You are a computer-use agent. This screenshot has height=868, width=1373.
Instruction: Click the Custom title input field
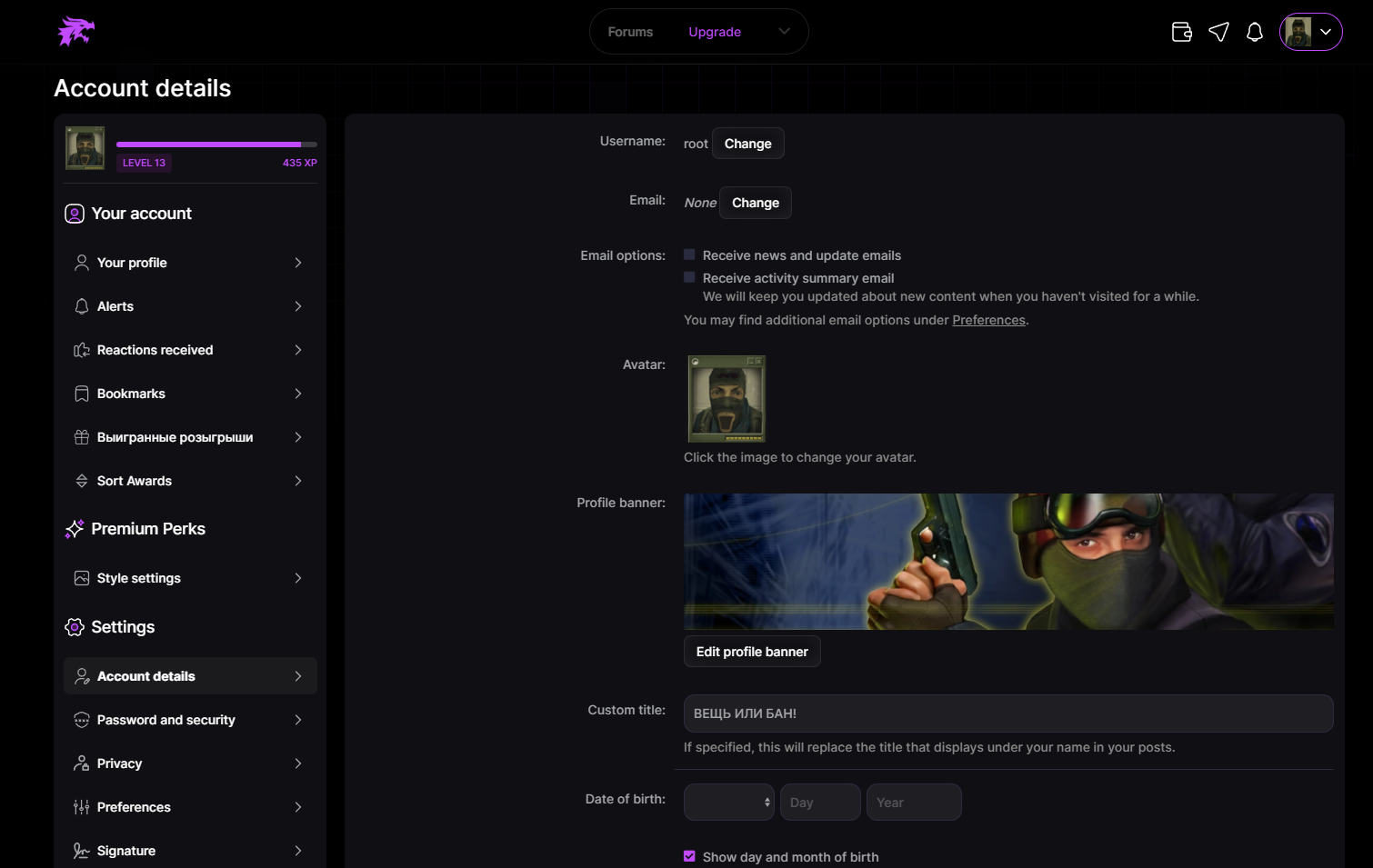[1007, 713]
